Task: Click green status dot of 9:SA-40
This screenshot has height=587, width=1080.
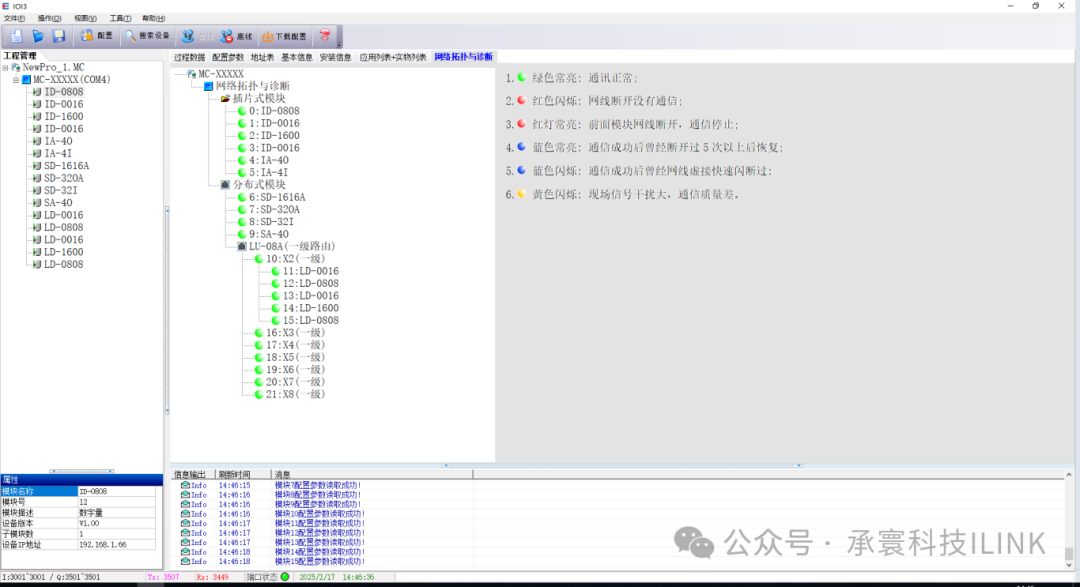Action: tap(242, 234)
